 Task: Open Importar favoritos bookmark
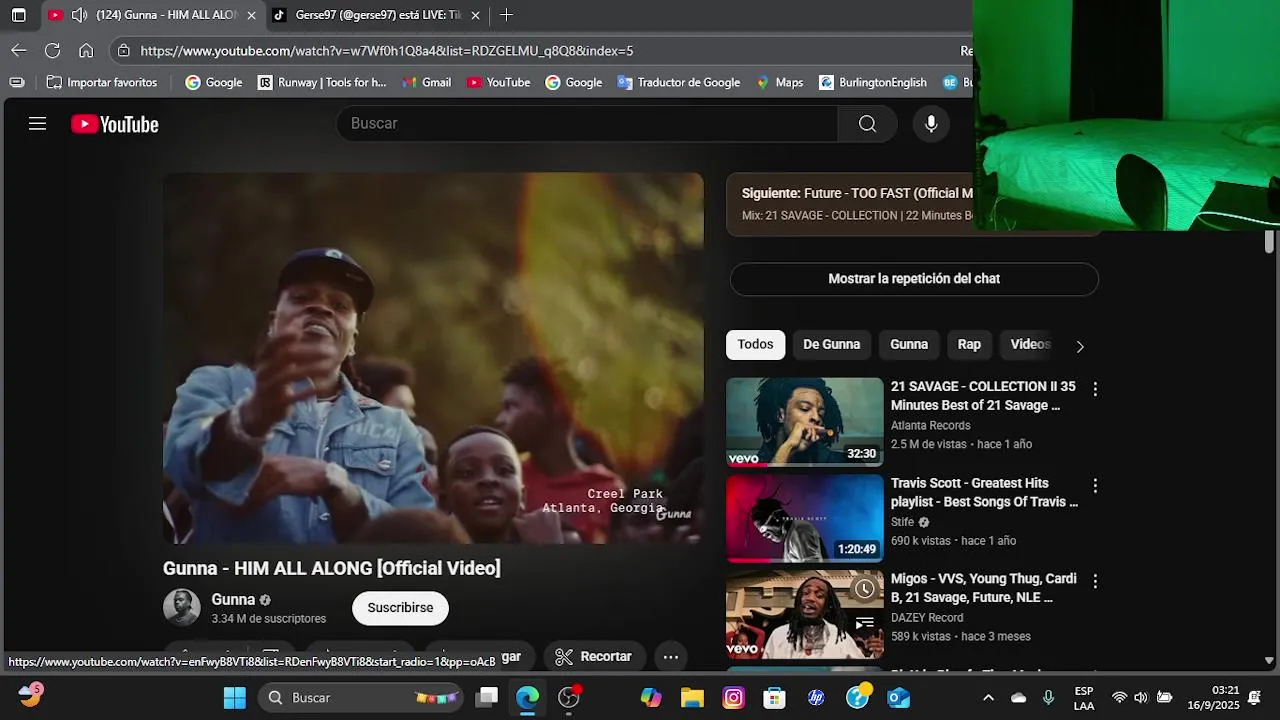(x=102, y=82)
